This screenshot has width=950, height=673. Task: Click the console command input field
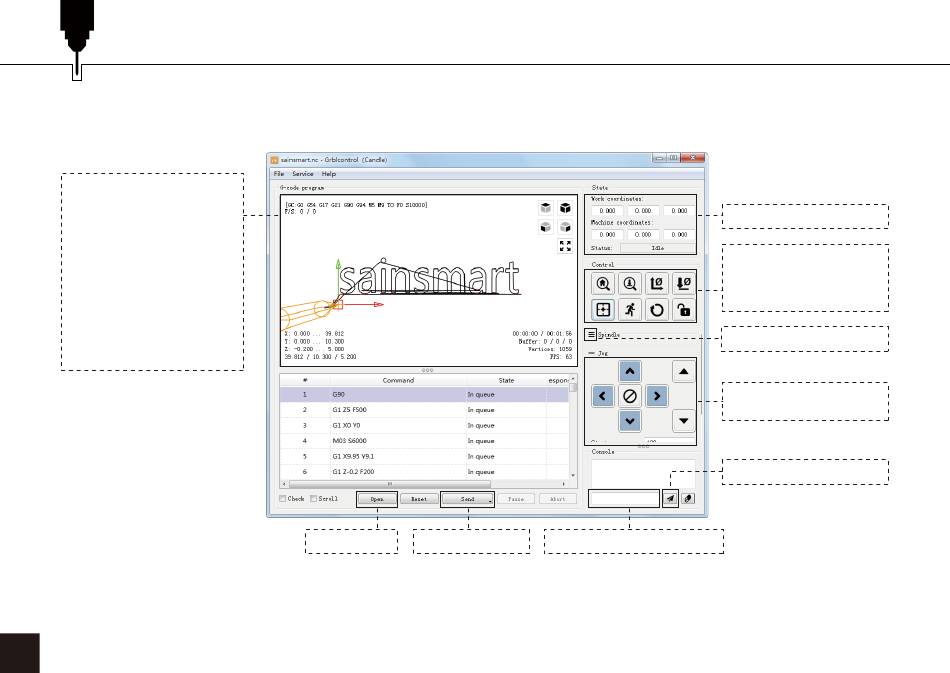tap(624, 497)
